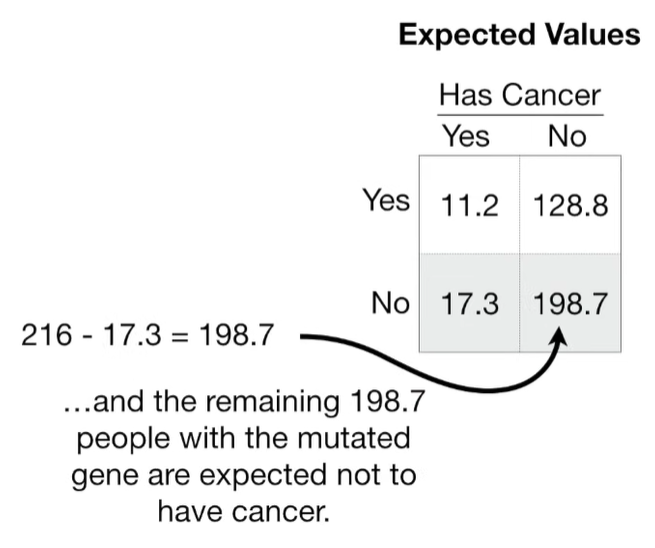Screen dimensions: 655x548
Task: Click the words 'have cancer.'
Action: coord(244,512)
